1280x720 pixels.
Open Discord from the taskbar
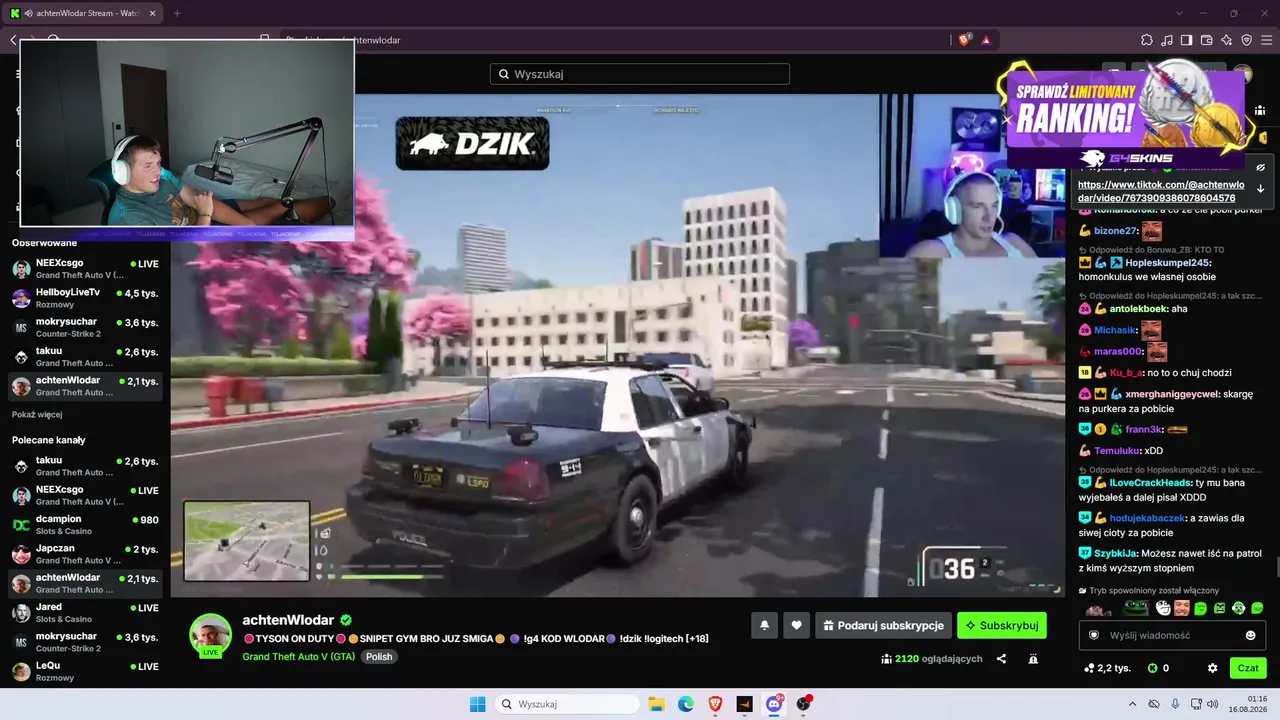(x=774, y=704)
